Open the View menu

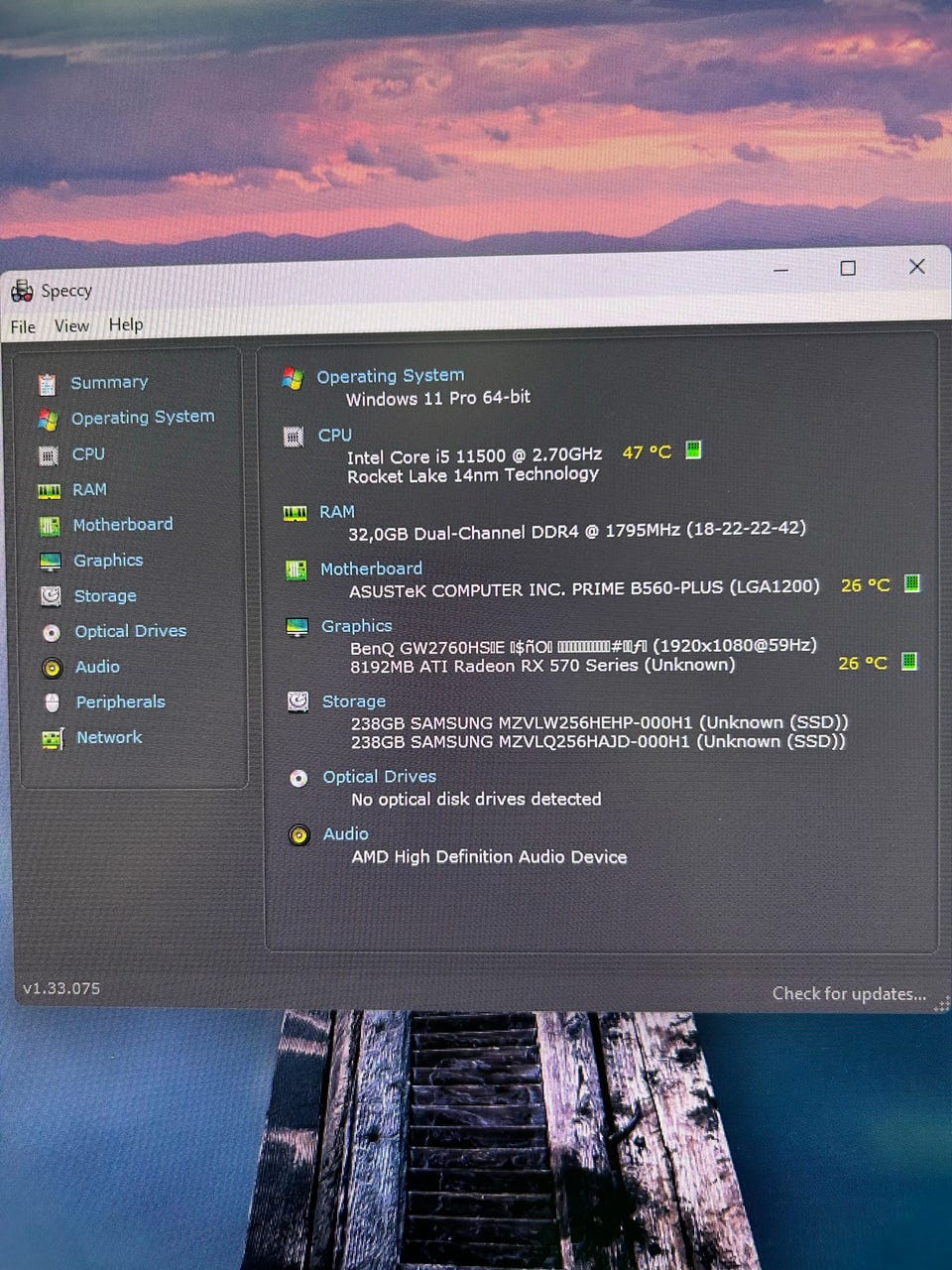coord(71,325)
